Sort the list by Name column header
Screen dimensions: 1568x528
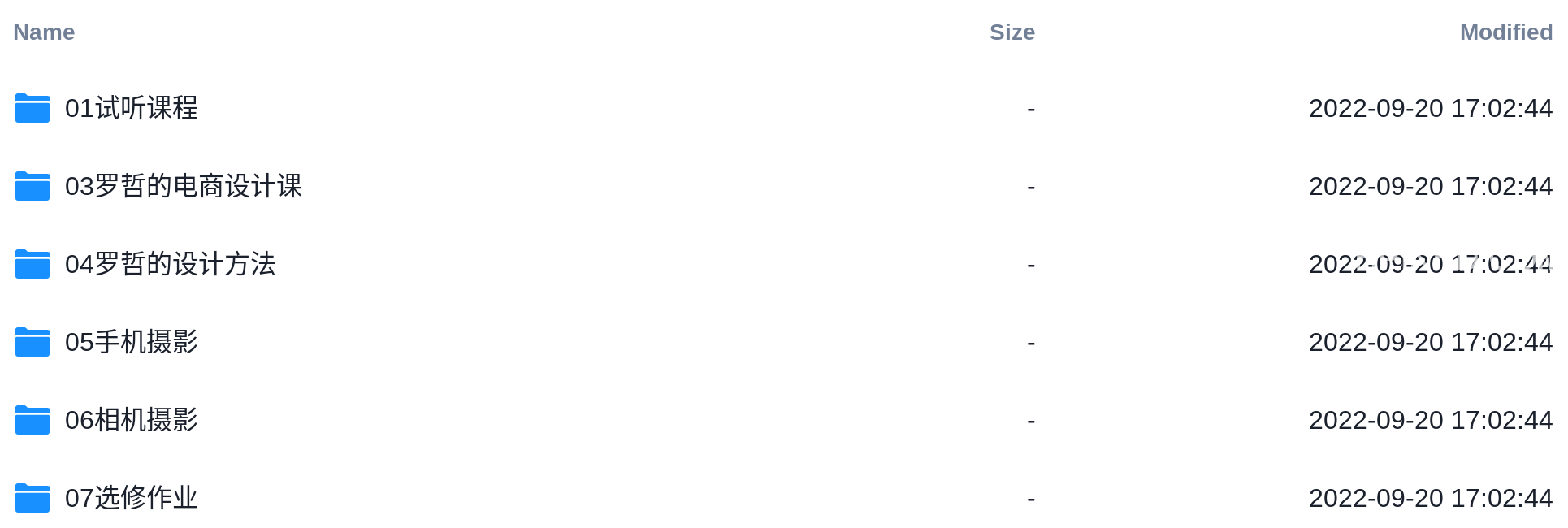tap(44, 32)
